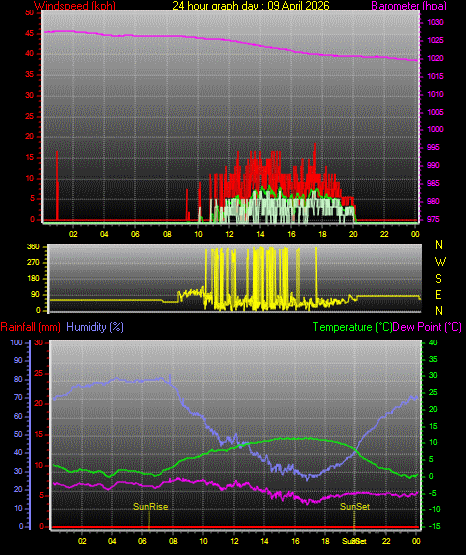Click the 04 hour label under the windspeed graph

(104, 234)
